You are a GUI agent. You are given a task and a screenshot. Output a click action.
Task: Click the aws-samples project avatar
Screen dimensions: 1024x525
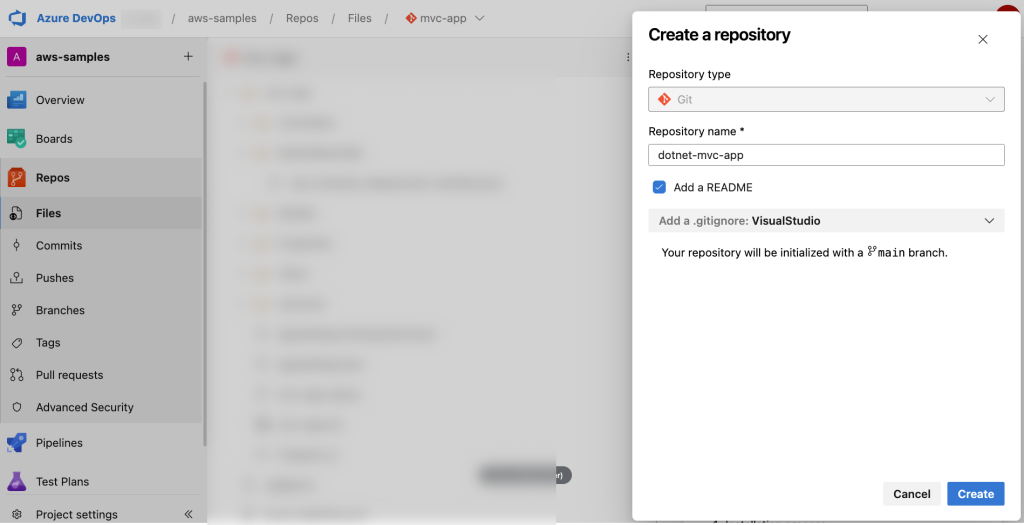click(16, 57)
